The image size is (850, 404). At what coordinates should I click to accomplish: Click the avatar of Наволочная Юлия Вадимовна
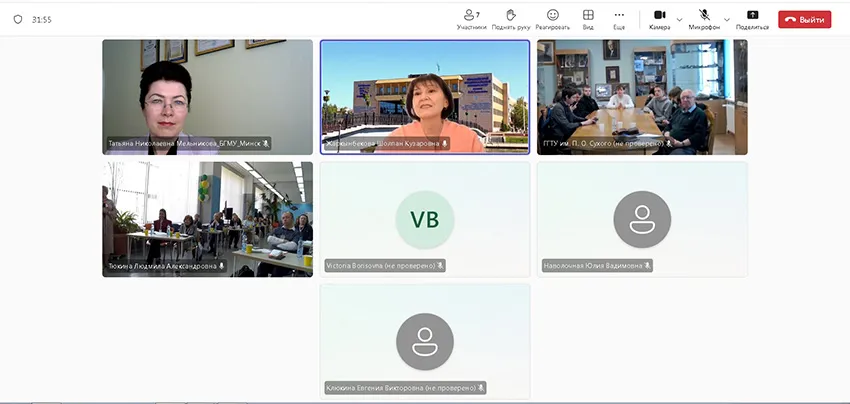642,220
